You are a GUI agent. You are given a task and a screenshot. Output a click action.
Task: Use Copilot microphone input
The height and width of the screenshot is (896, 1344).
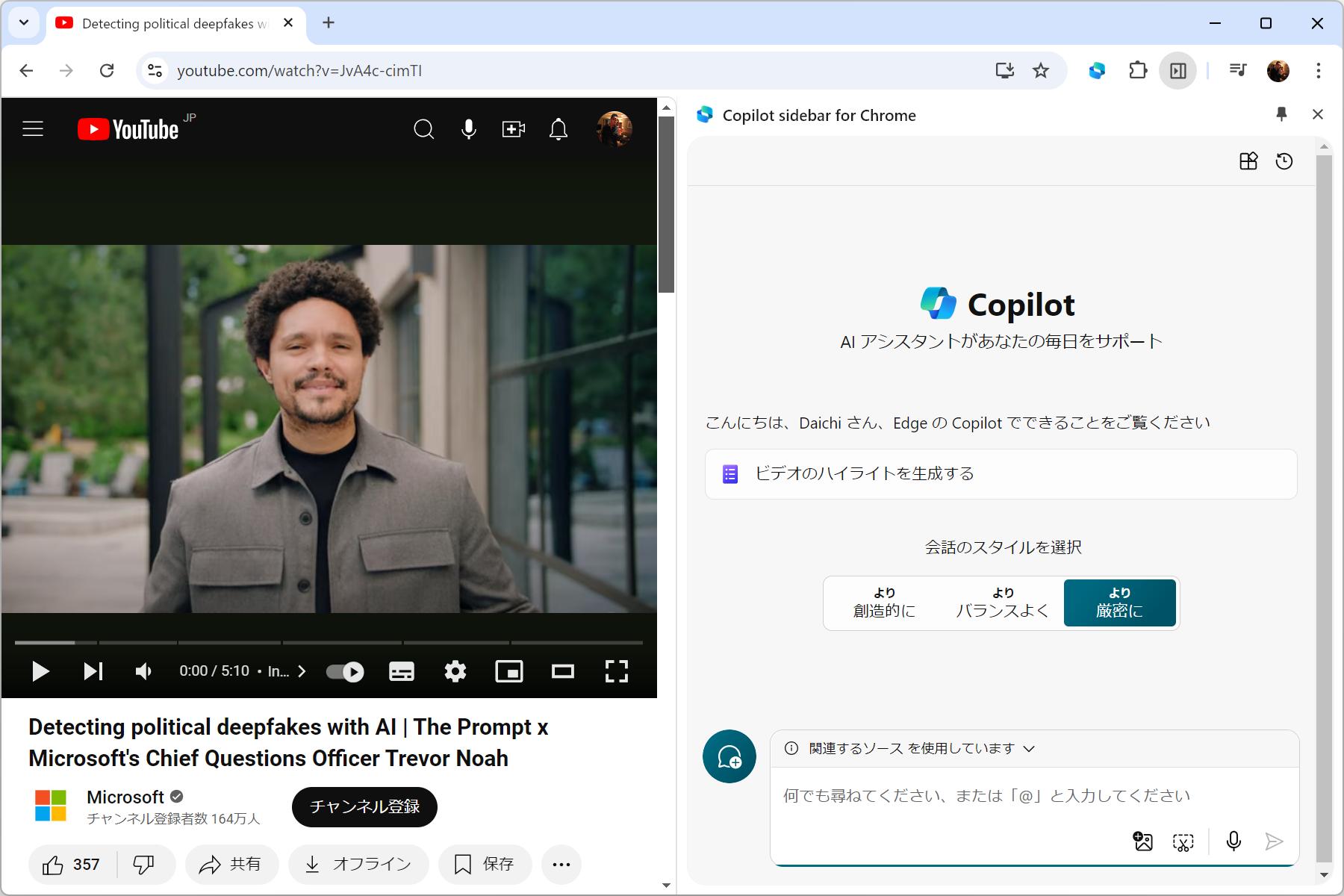pos(1233,842)
